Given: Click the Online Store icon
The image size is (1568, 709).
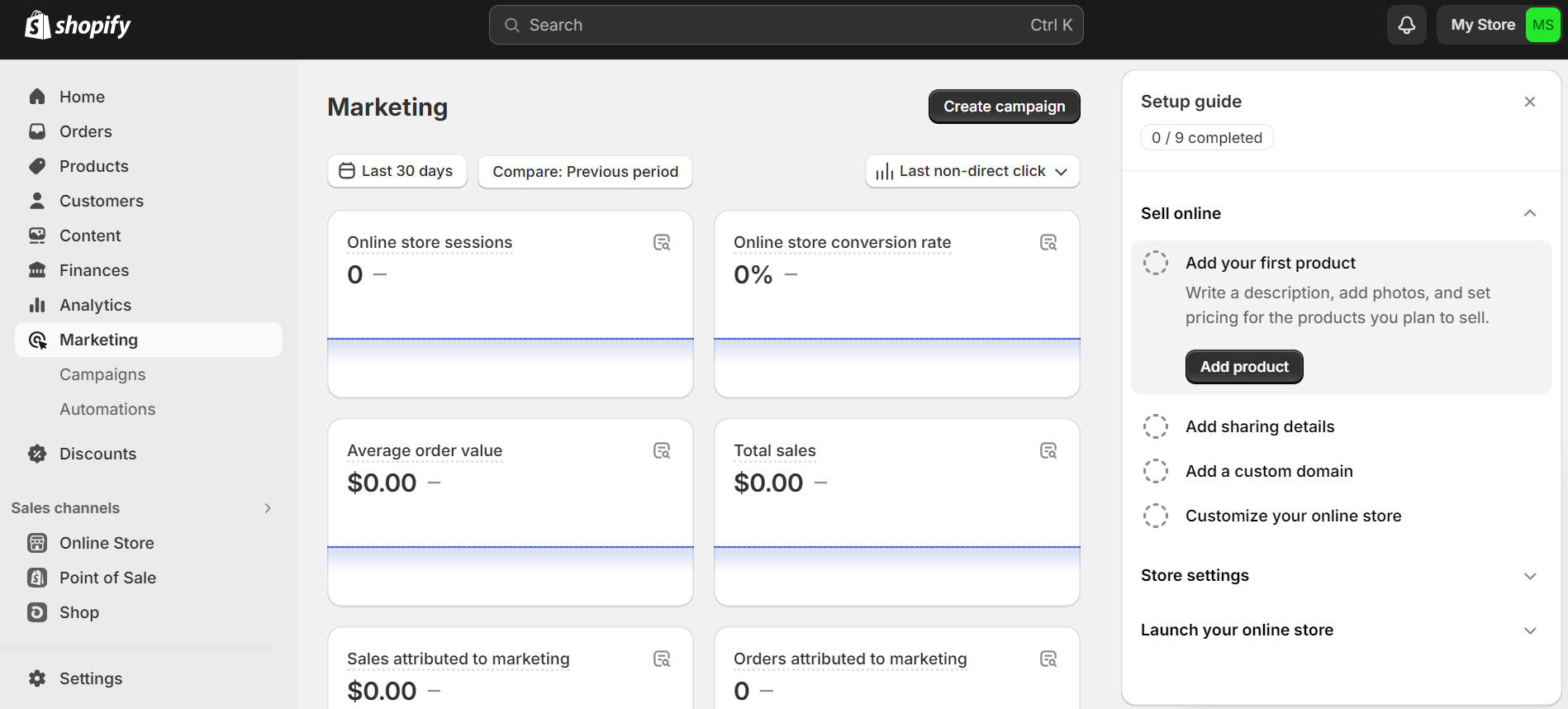Looking at the screenshot, I should point(37,543).
